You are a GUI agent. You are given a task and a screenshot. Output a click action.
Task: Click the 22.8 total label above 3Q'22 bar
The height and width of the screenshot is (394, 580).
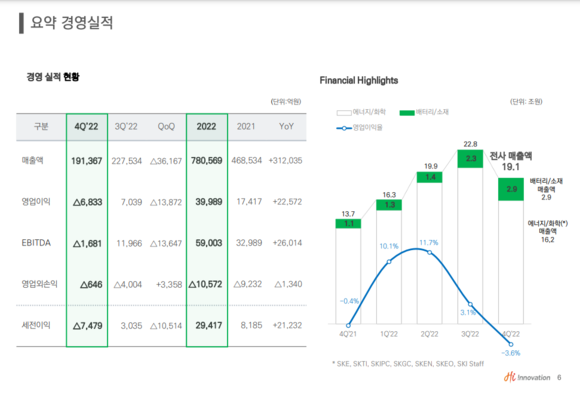coord(470,144)
